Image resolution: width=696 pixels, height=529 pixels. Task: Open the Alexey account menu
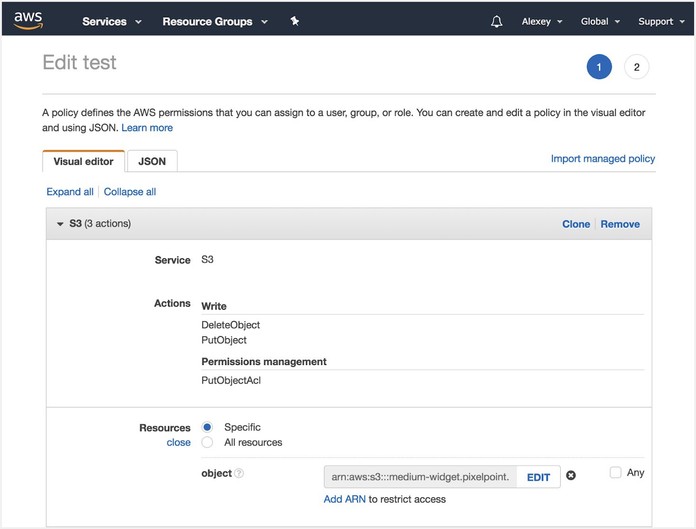click(x=542, y=21)
